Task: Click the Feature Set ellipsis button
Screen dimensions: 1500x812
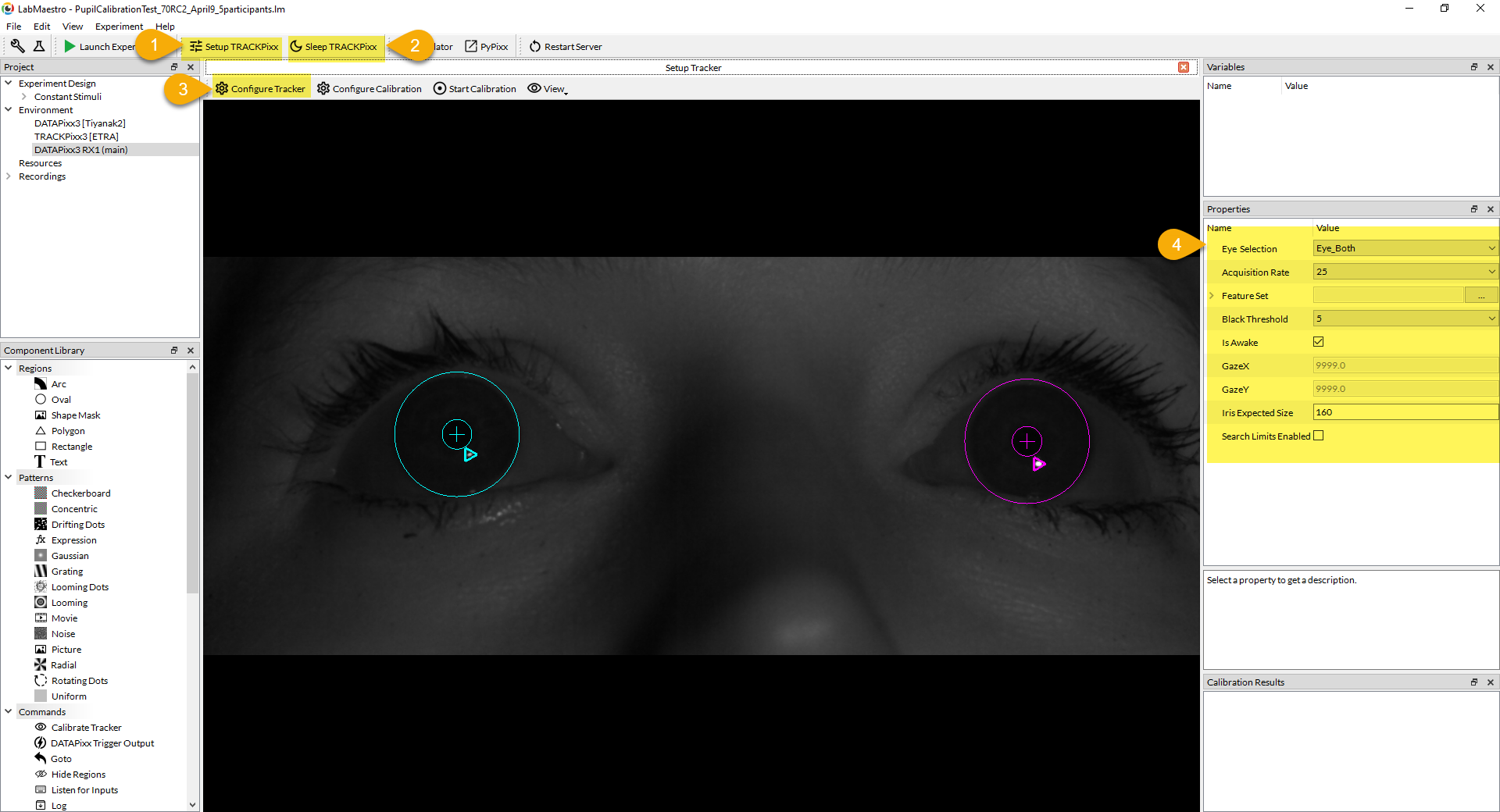Action: coord(1480,295)
